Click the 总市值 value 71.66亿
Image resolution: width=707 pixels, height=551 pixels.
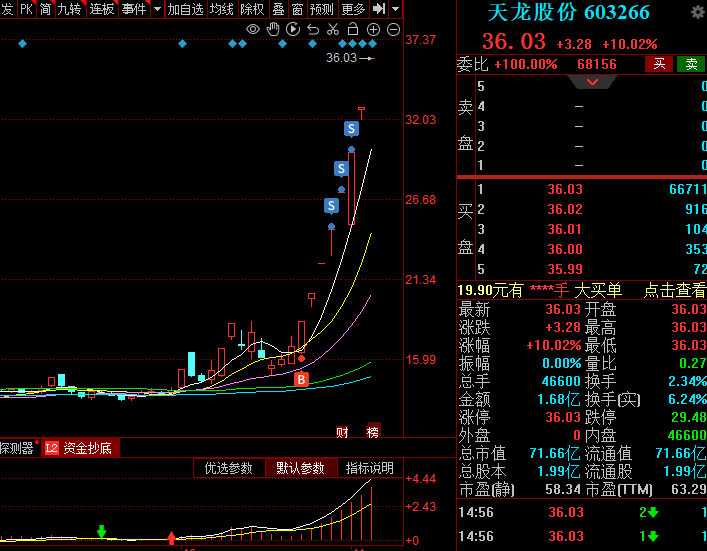(x=555, y=453)
